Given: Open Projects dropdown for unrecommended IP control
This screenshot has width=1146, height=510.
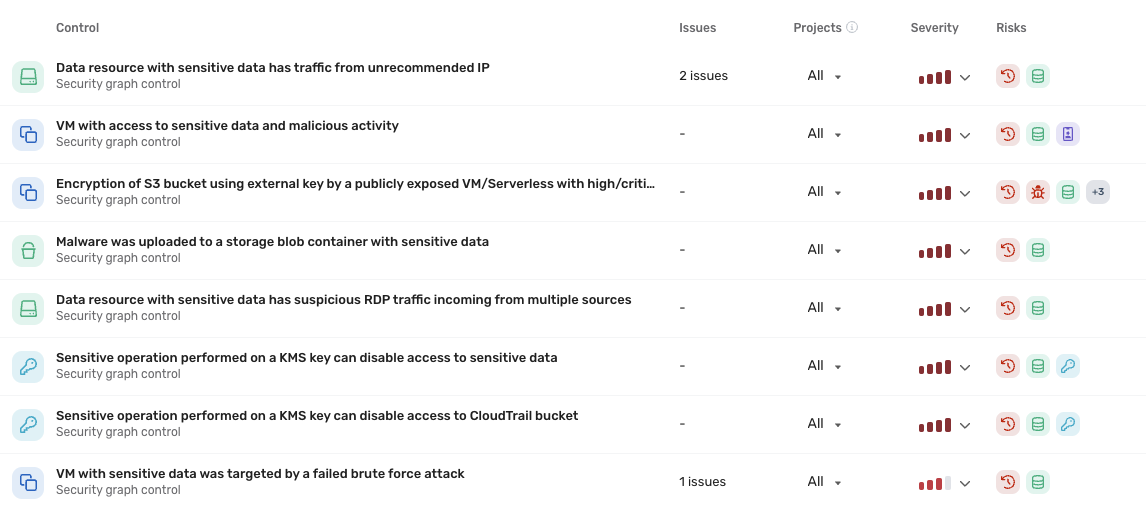Looking at the screenshot, I should (x=824, y=76).
